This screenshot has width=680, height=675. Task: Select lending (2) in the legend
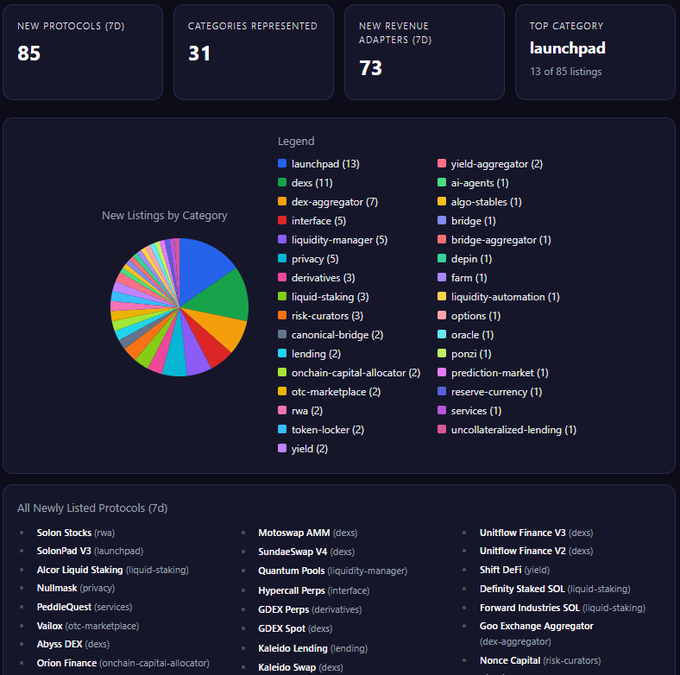(x=309, y=354)
